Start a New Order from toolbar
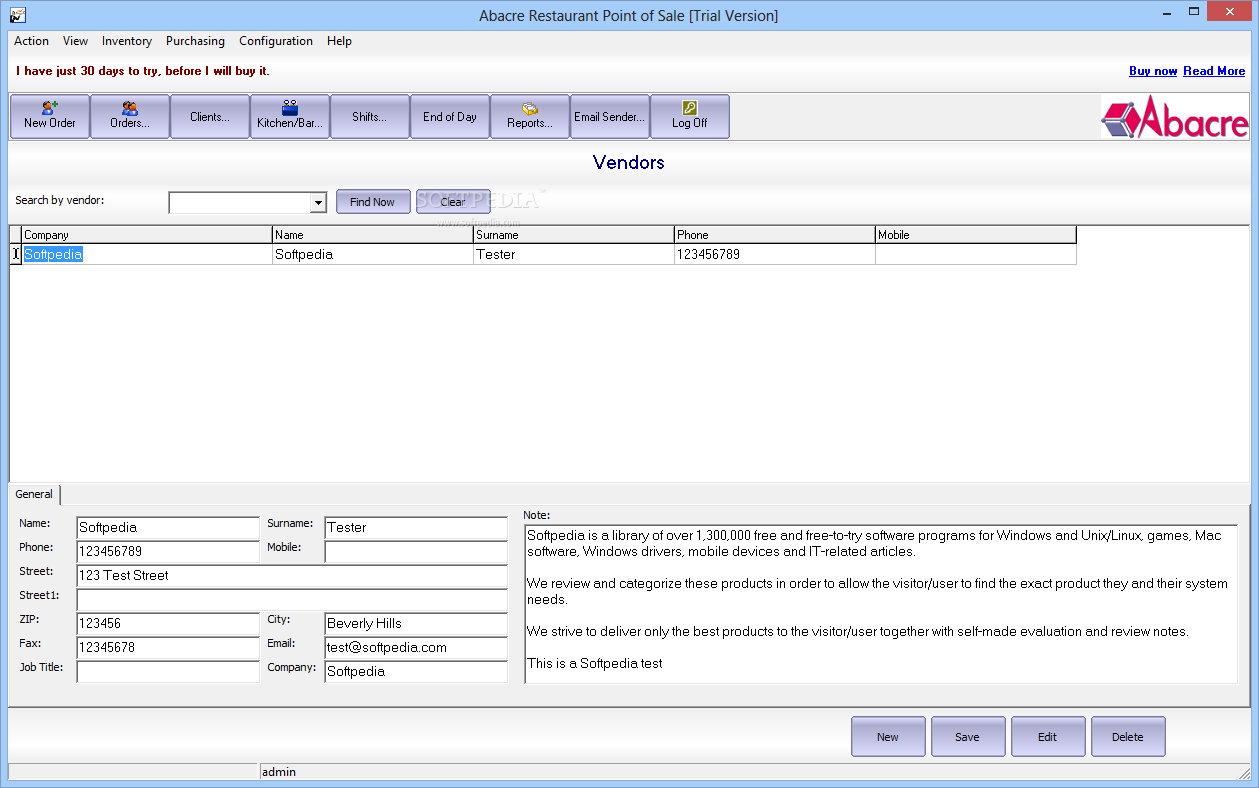Screen dimensions: 1259x788 [x=50, y=116]
